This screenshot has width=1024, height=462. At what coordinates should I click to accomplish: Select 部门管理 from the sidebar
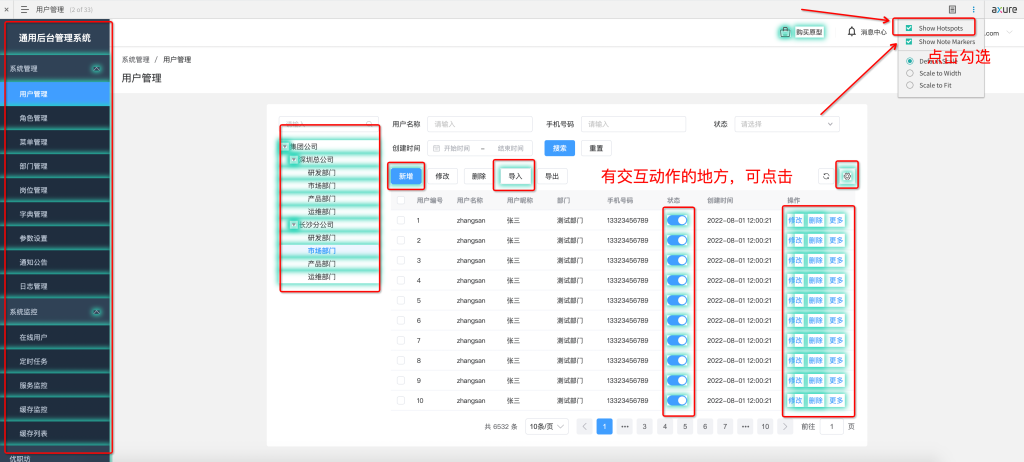[34, 166]
